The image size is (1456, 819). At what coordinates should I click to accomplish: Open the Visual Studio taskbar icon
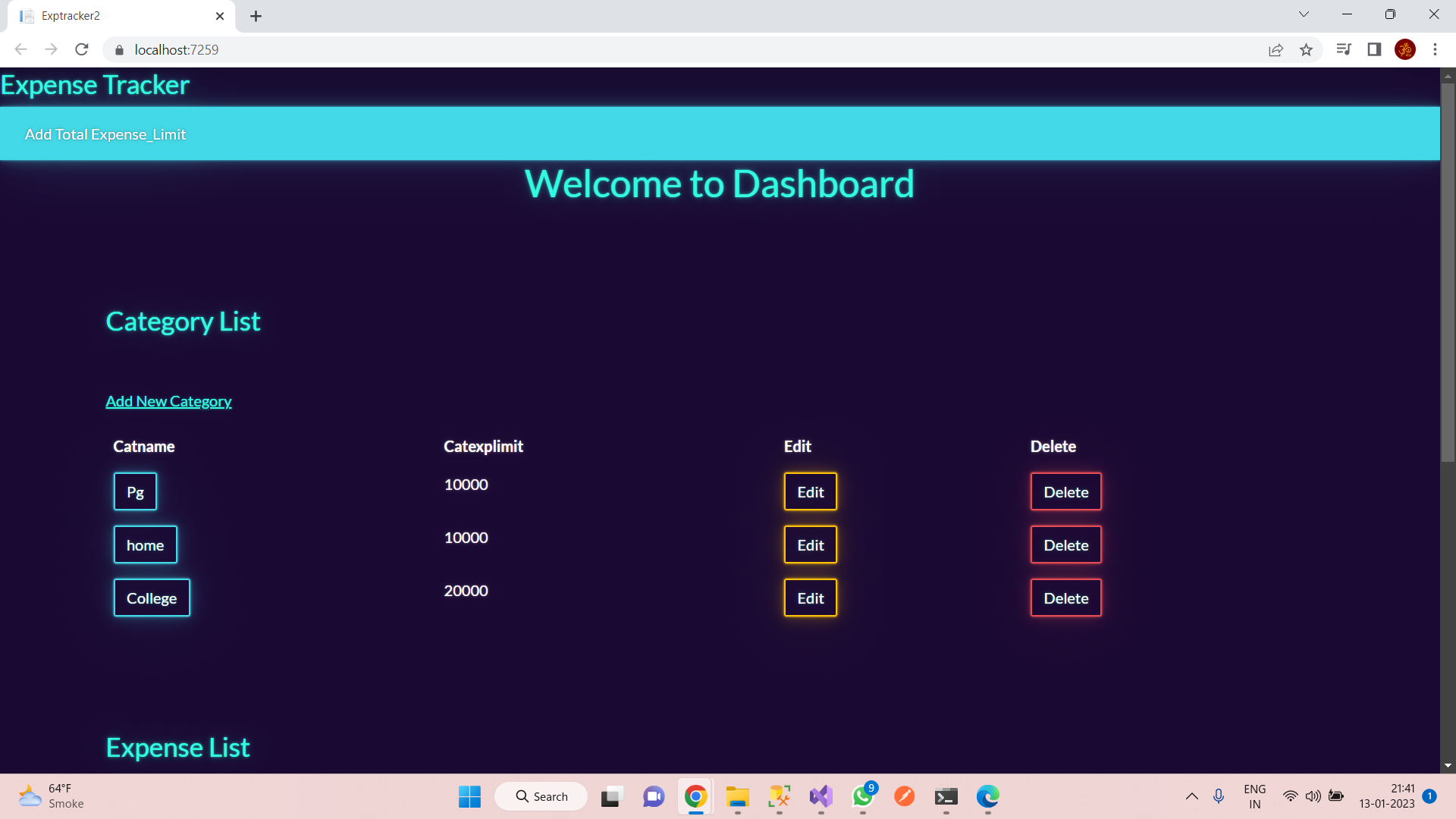pos(821,796)
